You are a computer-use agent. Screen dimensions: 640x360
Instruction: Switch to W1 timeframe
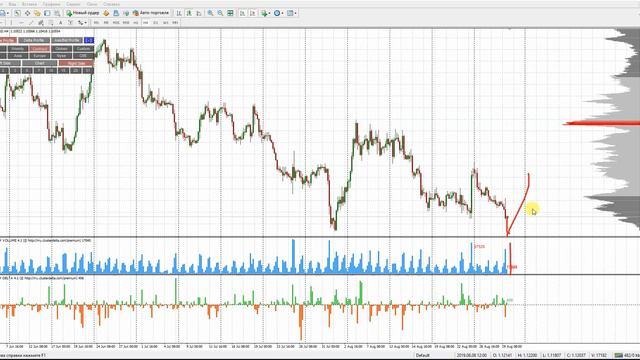point(165,22)
